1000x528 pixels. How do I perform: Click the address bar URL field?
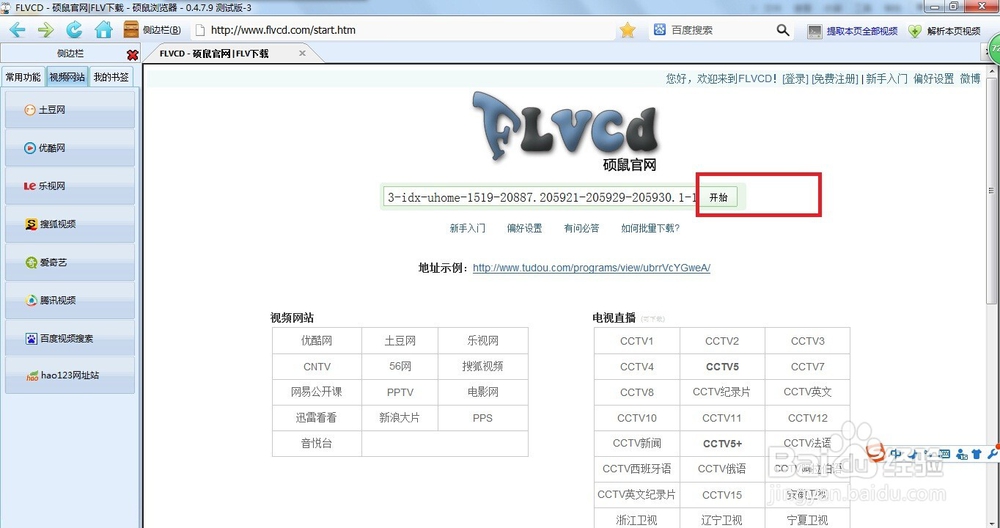[x=402, y=30]
